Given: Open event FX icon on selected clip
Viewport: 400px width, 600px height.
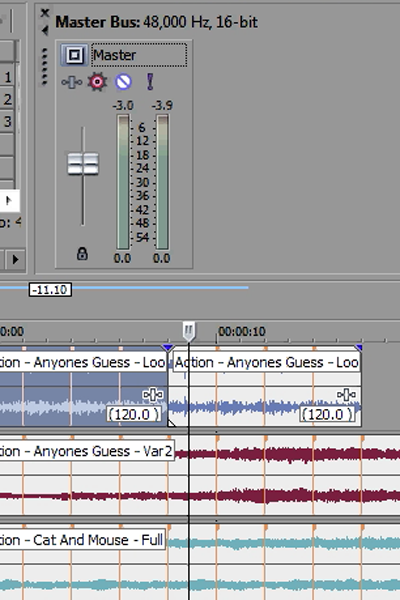Looking at the screenshot, I should tap(153, 395).
